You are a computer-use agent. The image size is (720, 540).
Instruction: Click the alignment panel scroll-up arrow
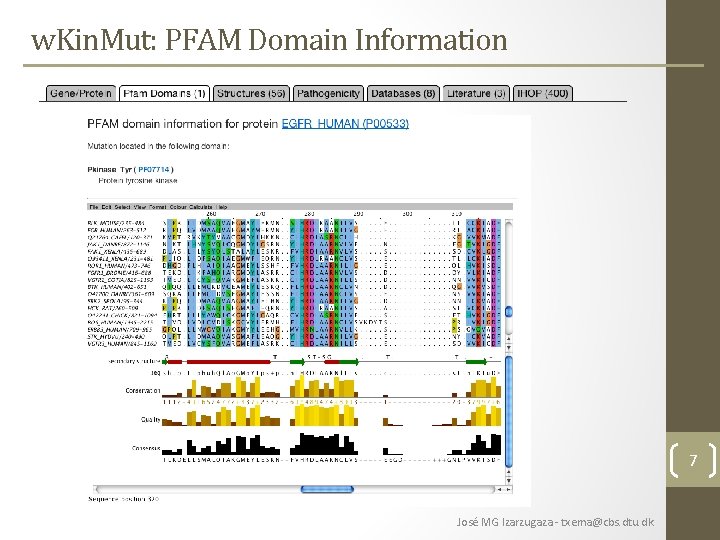tap(509, 339)
